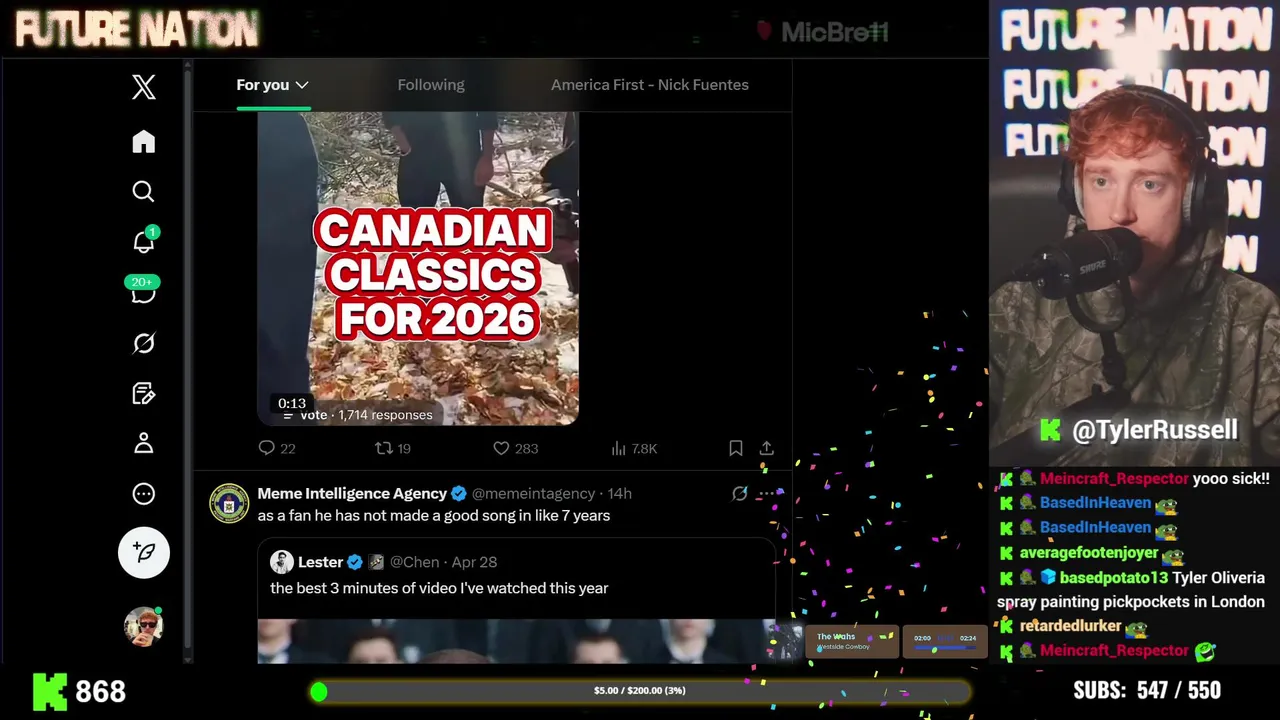Open the @memeintagency handle link
The height and width of the screenshot is (720, 1280).
coord(533,493)
